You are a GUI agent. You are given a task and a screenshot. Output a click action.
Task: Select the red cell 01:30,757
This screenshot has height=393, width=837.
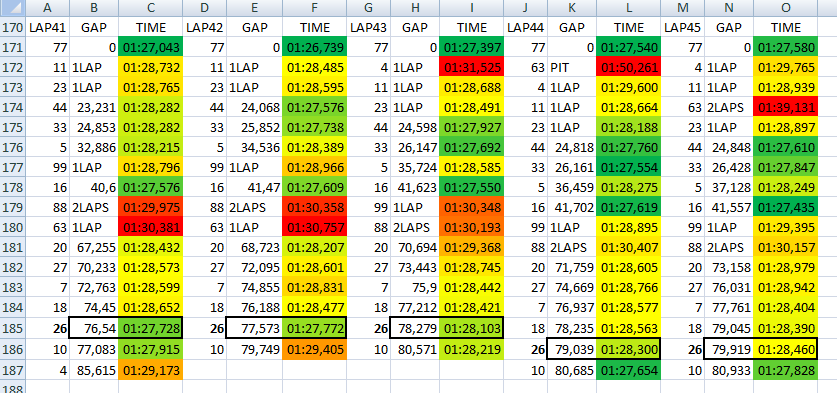click(314, 229)
